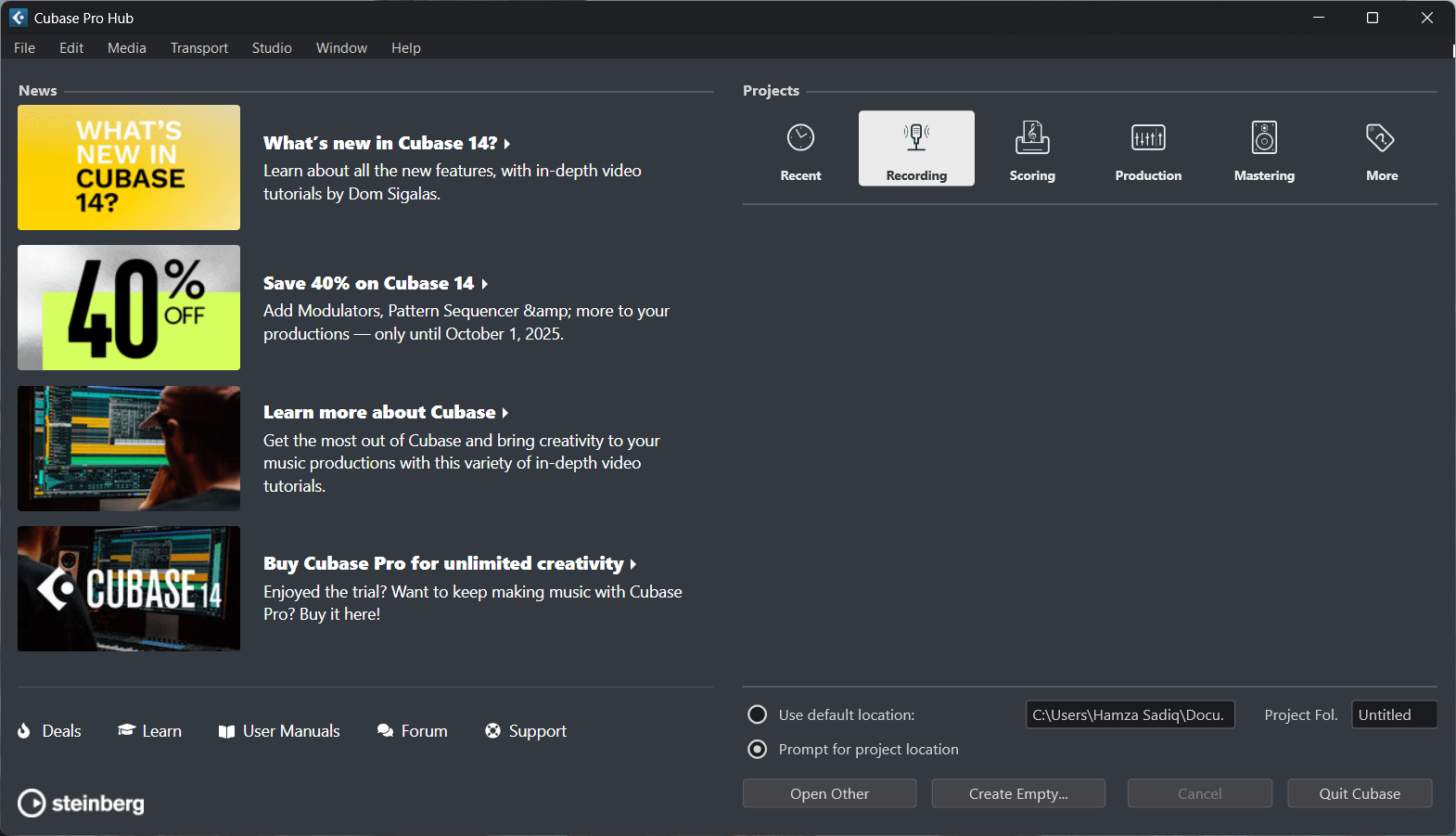Open Support via the lifebuoy icon
Screen dimensions: 1456x836
[492, 731]
